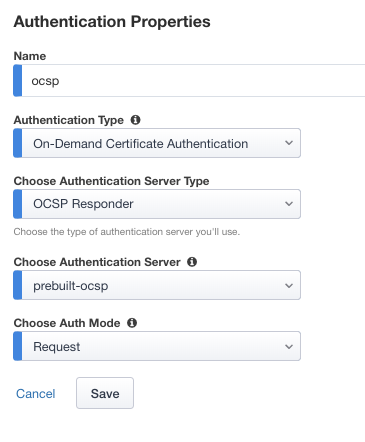Click the Choose Authentication Server Type label
This screenshot has height=442, width=365.
(x=111, y=181)
